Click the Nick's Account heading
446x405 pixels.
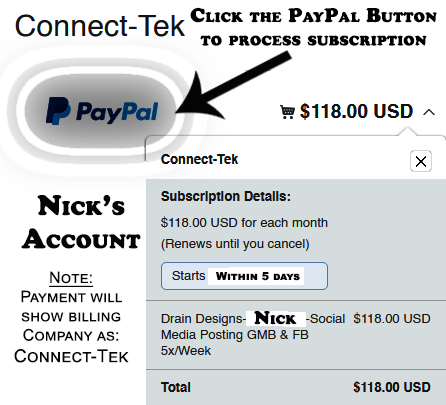[81, 222]
